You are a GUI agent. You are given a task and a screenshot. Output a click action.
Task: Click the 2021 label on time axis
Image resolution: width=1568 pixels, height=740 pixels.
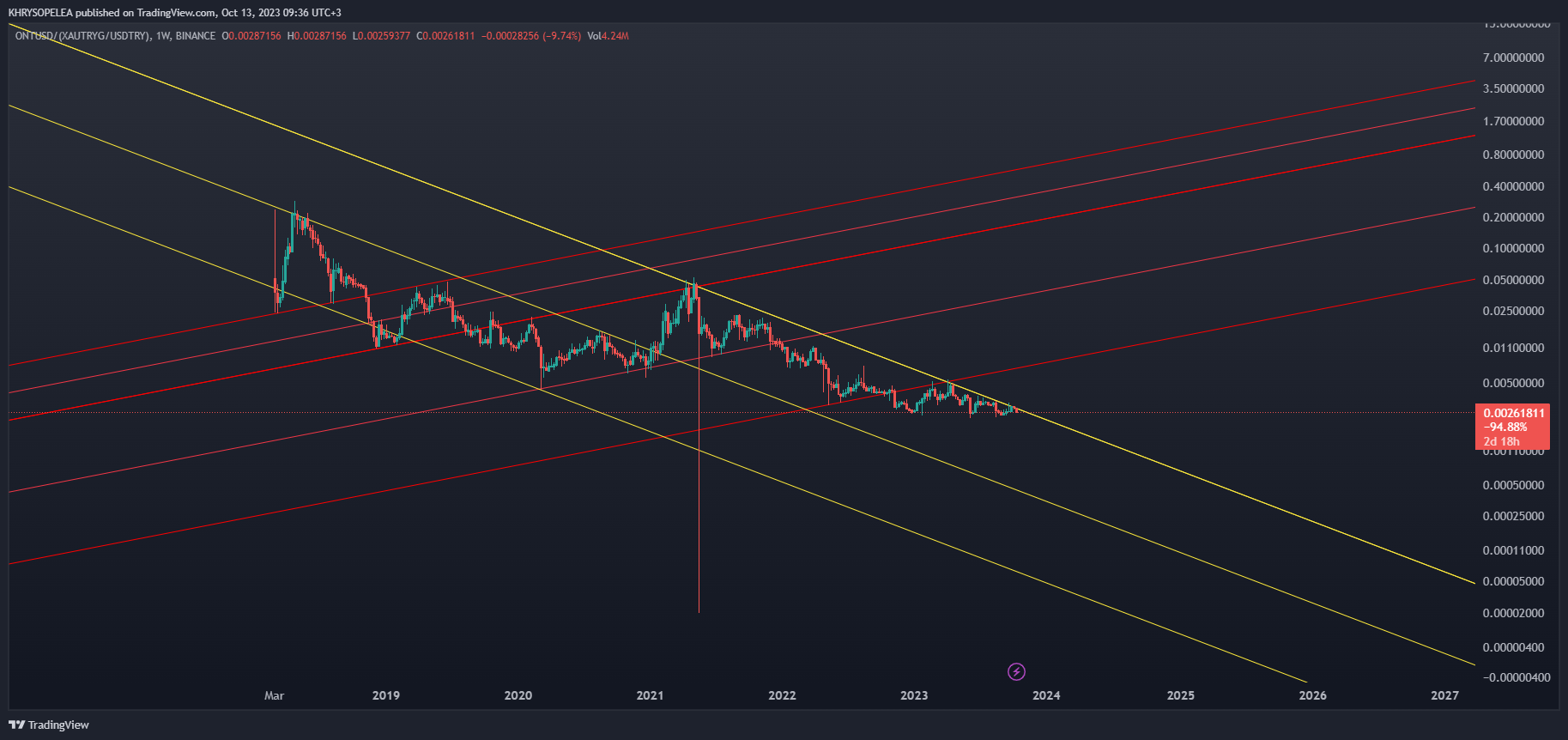650,695
